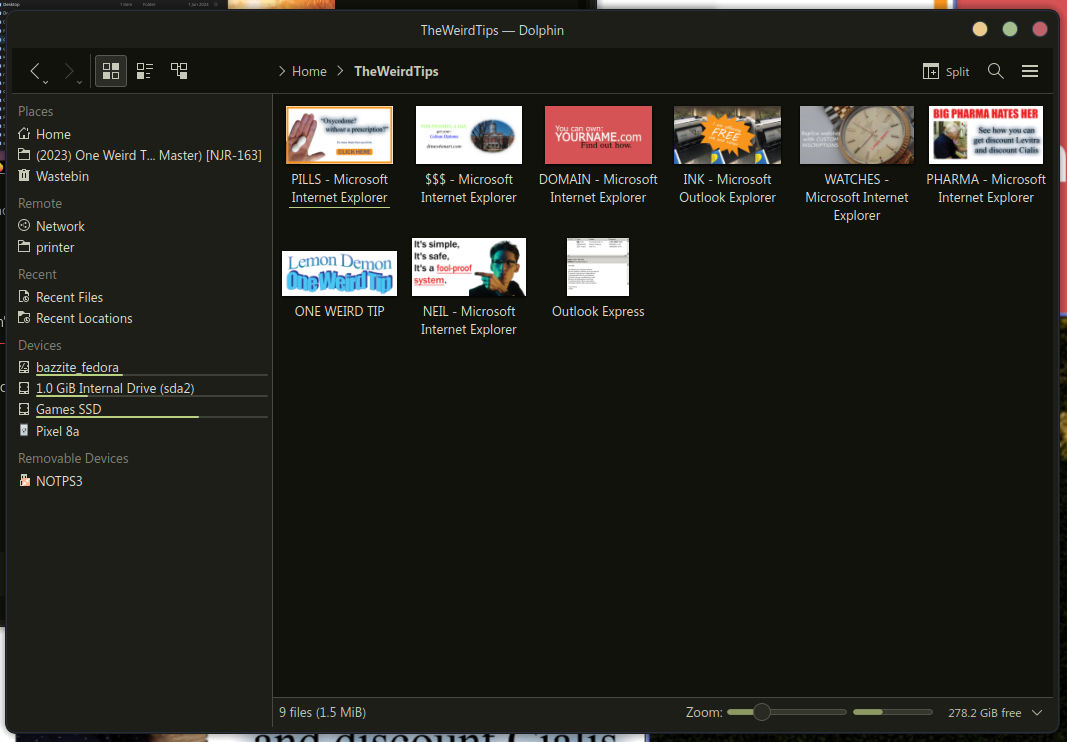This screenshot has height=742, width=1067.
Task: Open Wastebin in the sidebar
Action: click(x=142, y=176)
